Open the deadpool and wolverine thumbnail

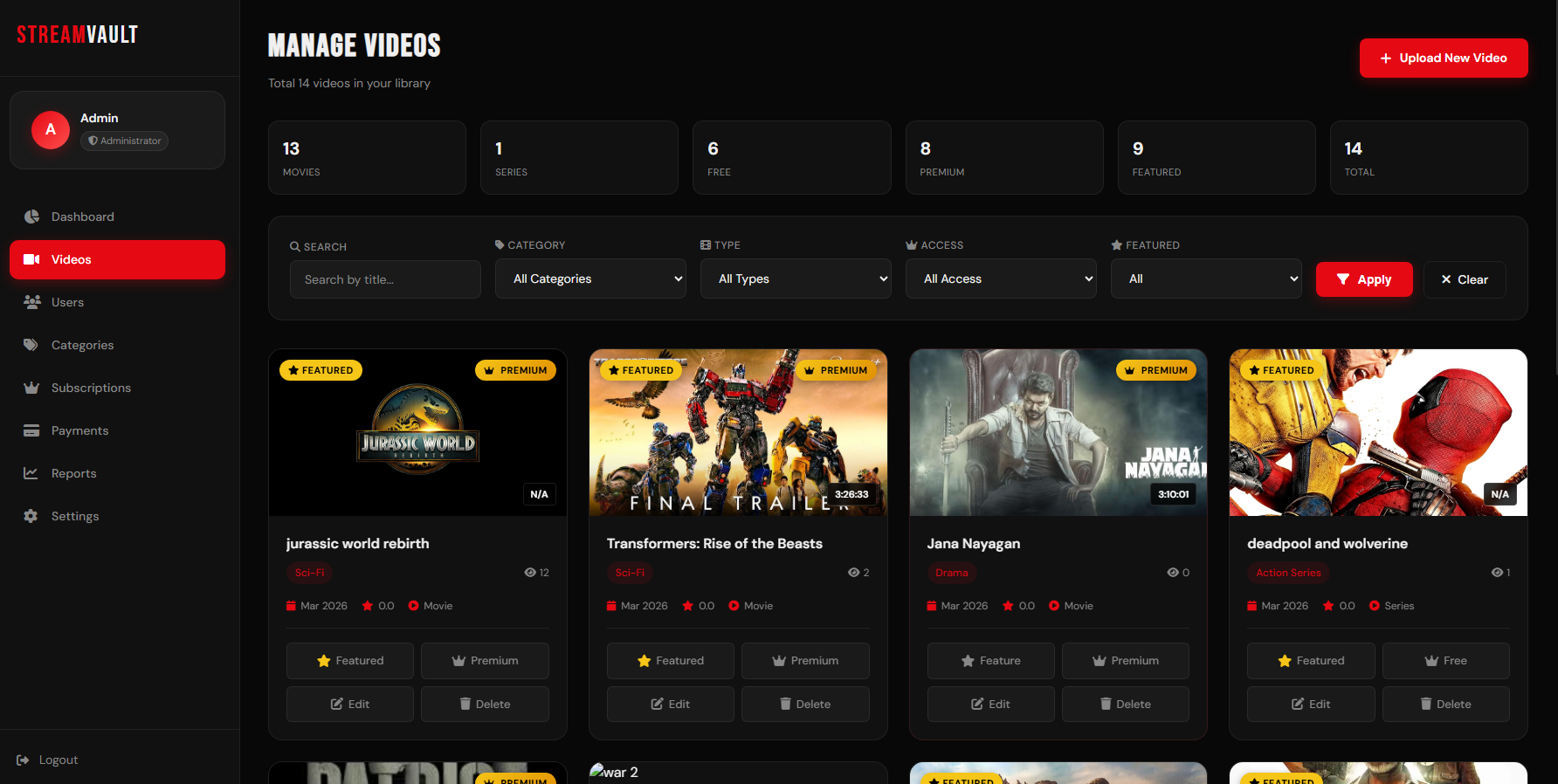[1377, 433]
